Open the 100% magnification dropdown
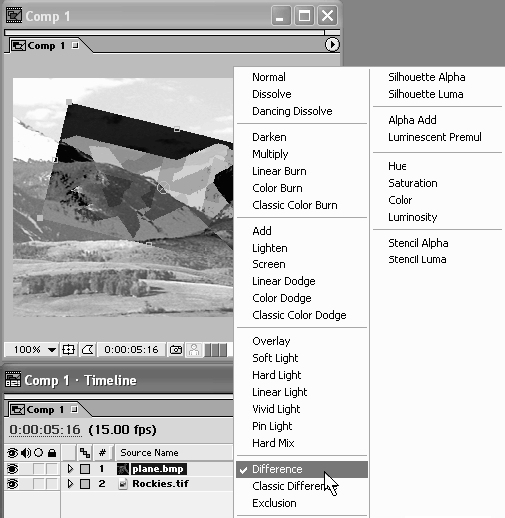This screenshot has width=505, height=518. (x=51, y=350)
